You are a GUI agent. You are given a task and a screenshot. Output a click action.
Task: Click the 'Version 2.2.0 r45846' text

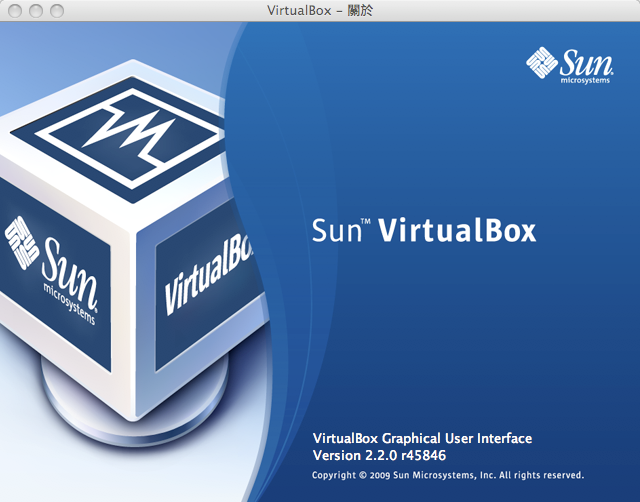point(379,455)
